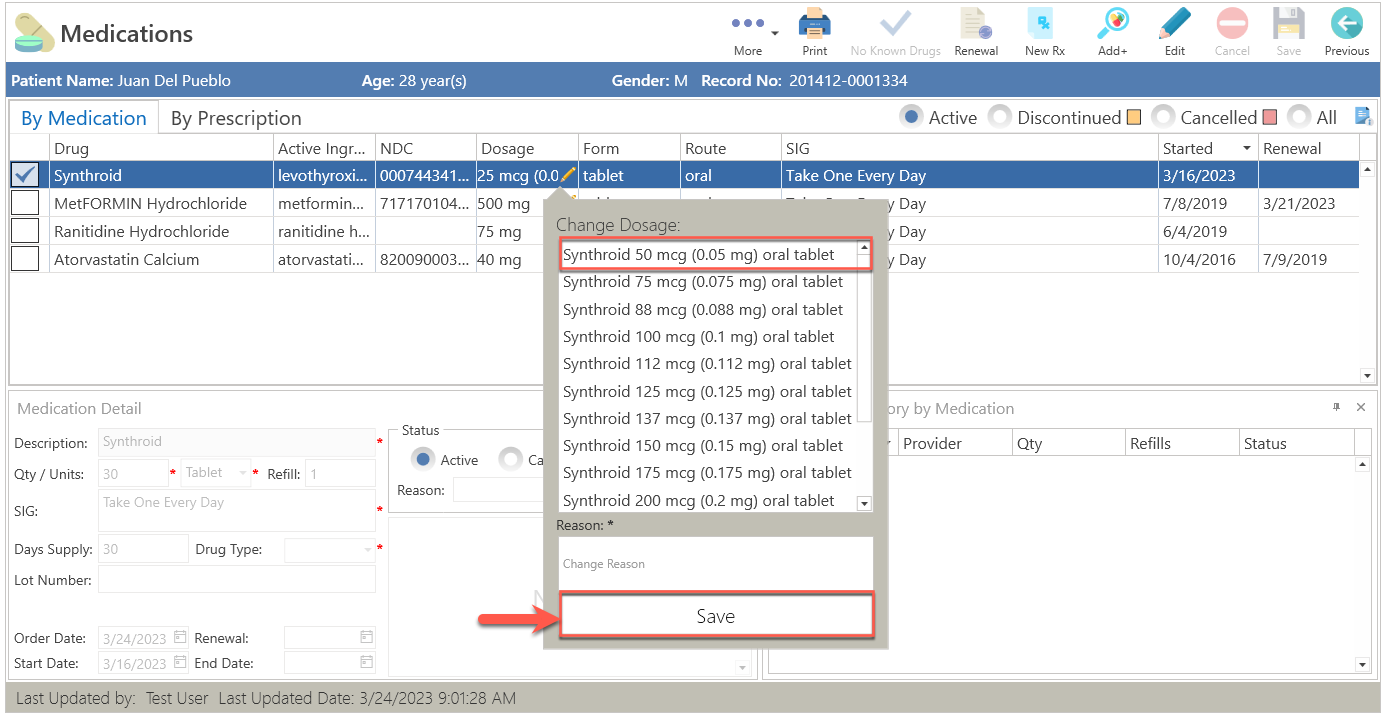
Task: Click the Save floppy disk toolbar icon
Action: [x=1288, y=24]
